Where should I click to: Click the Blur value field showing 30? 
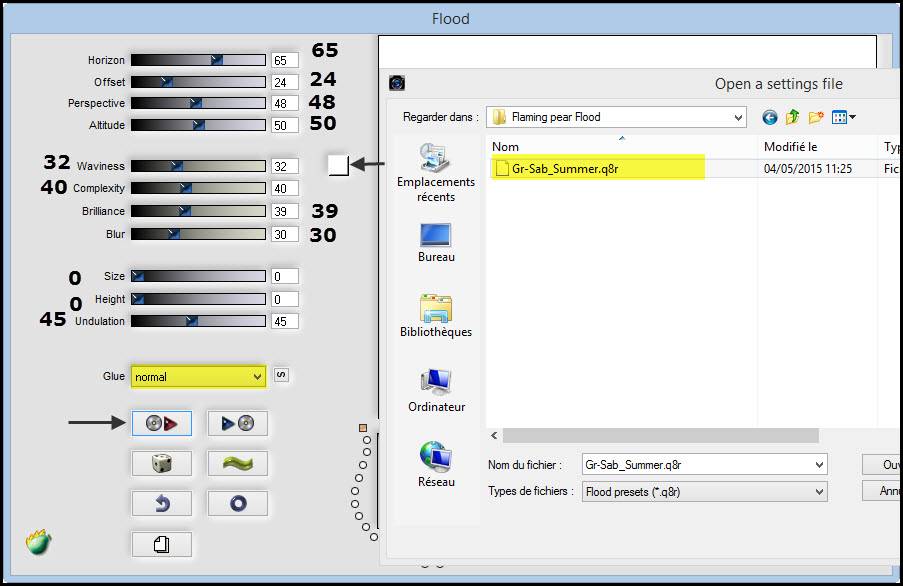285,234
